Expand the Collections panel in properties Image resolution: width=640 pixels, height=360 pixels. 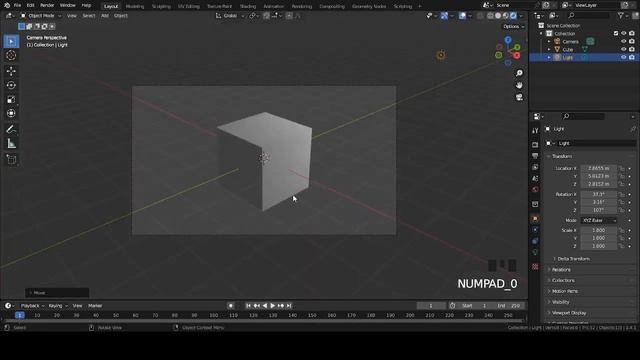563,280
